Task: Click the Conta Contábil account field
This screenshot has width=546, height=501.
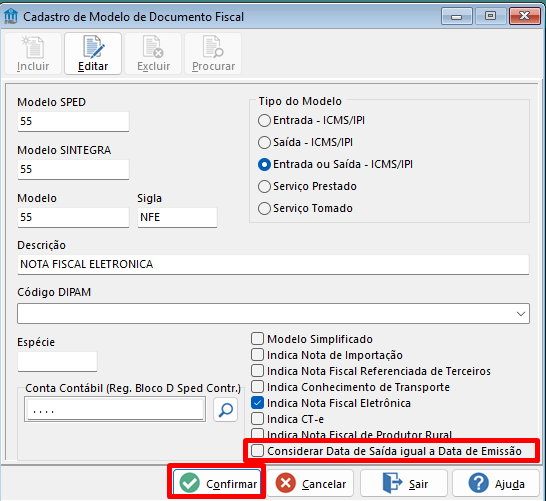Action: pos(115,410)
